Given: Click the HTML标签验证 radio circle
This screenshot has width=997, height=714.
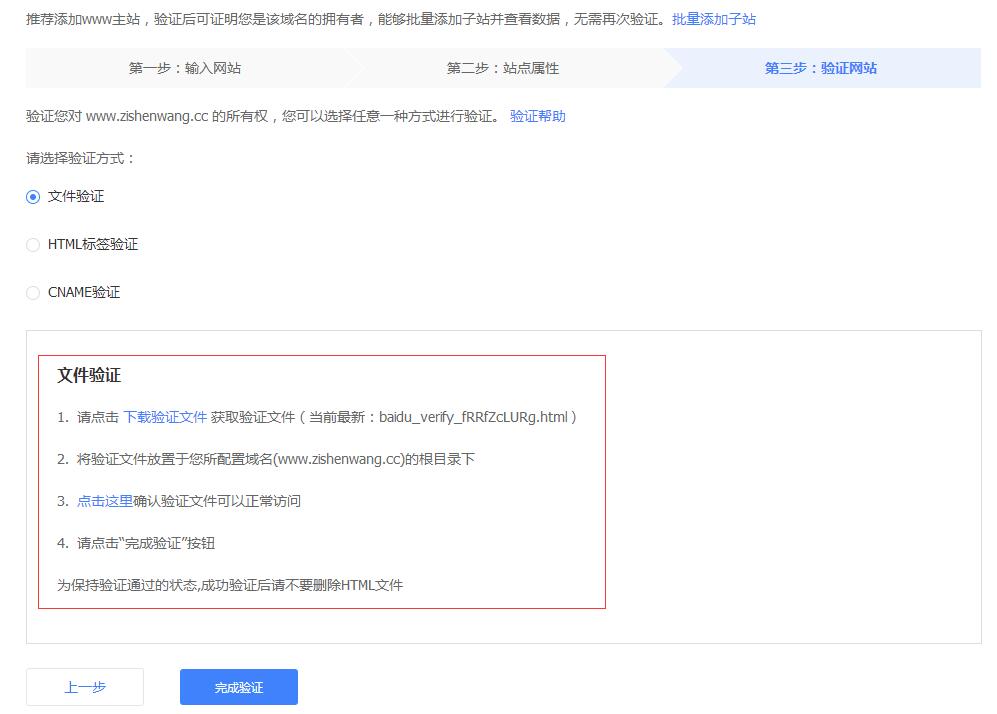Looking at the screenshot, I should coord(33,244).
